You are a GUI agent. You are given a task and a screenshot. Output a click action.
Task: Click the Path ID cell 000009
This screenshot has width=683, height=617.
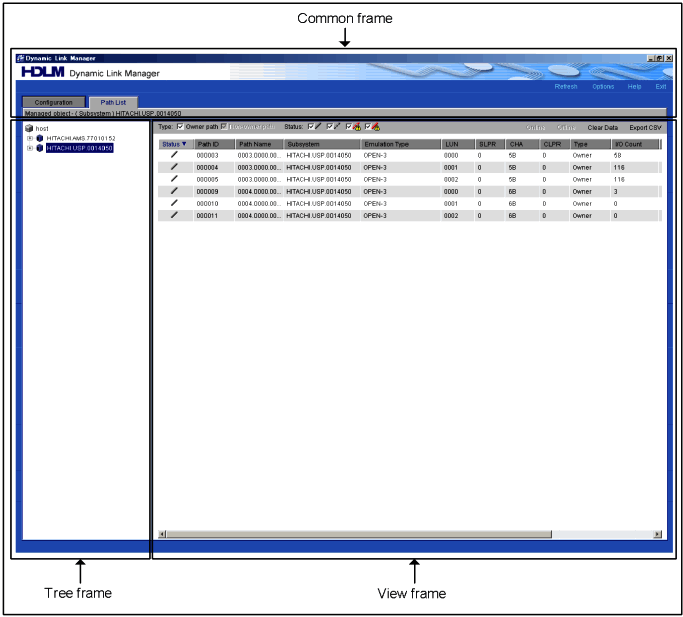click(x=207, y=191)
